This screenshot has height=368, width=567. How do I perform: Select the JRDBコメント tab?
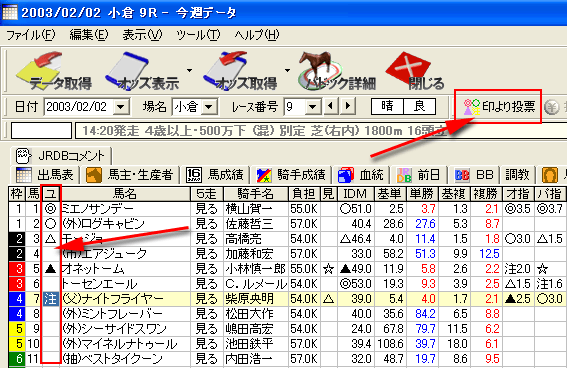(x=61, y=156)
